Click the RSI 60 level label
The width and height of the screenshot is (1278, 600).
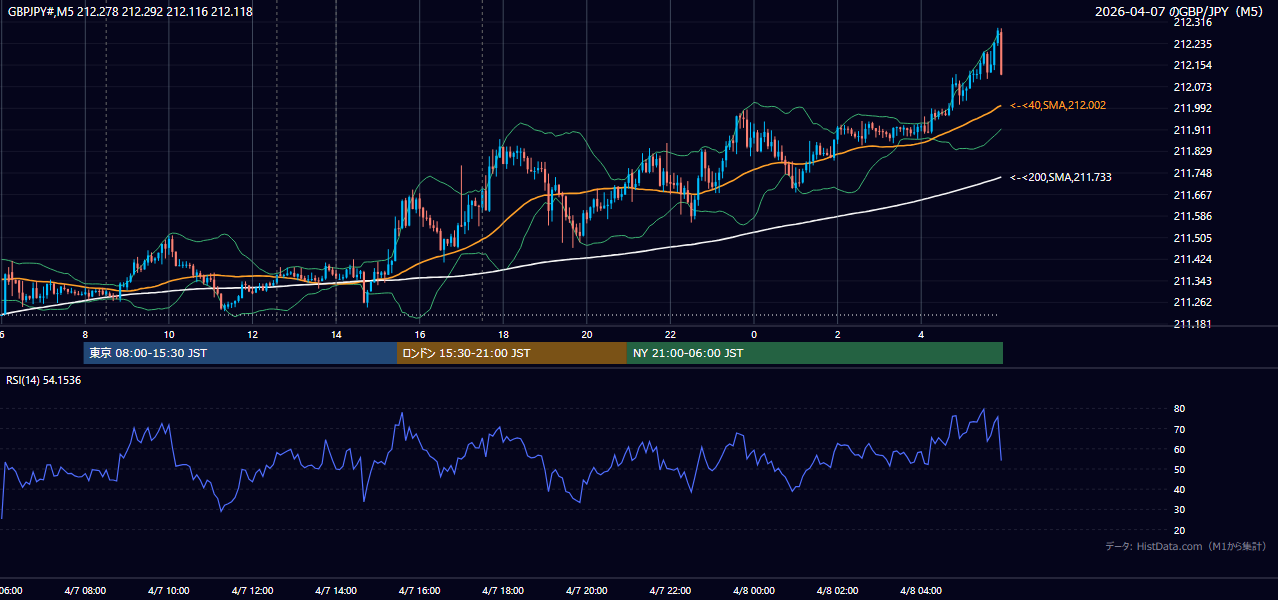coord(1179,449)
